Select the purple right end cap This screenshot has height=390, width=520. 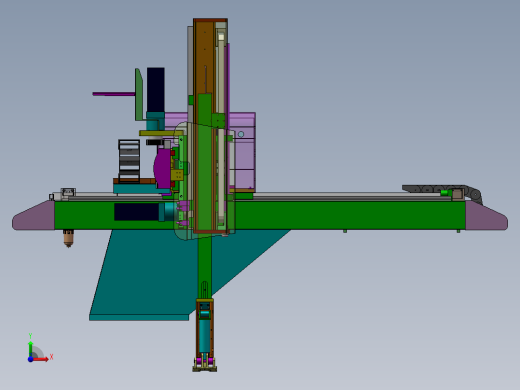(486, 216)
